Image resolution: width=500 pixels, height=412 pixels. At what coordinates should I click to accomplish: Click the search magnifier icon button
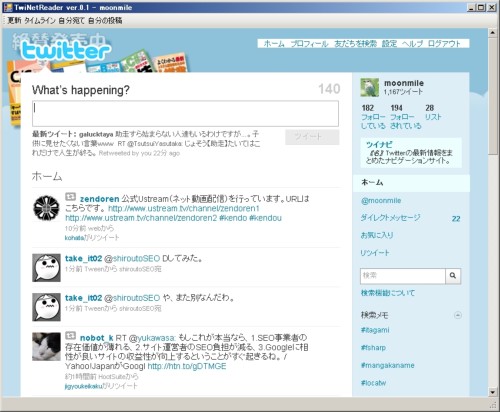coord(453,276)
